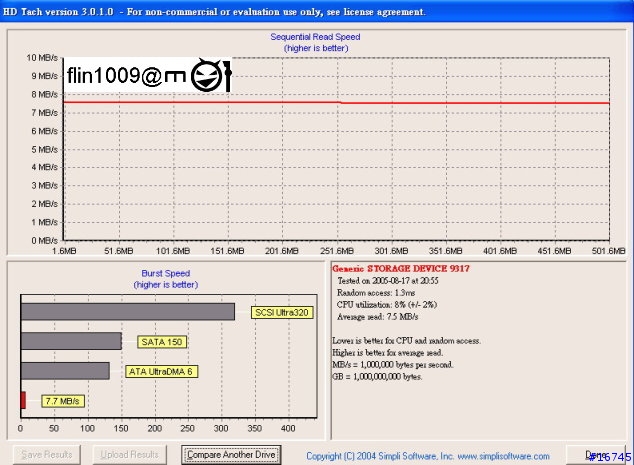Click the 'GB = 1,000,000,000 bytes' note
This screenshot has height=465, width=634.
pos(377,377)
